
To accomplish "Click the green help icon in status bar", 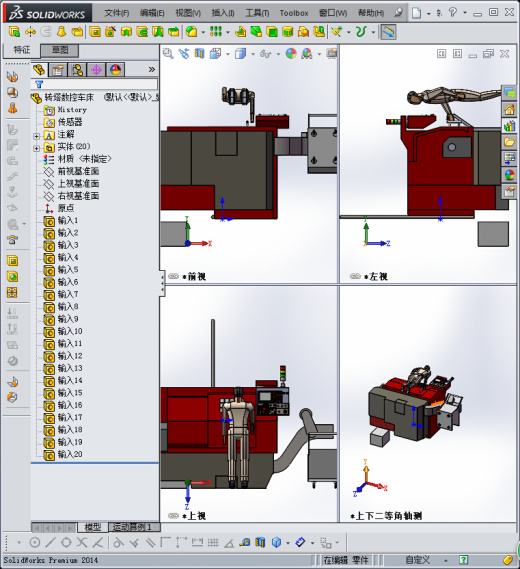I will click(x=463, y=560).
